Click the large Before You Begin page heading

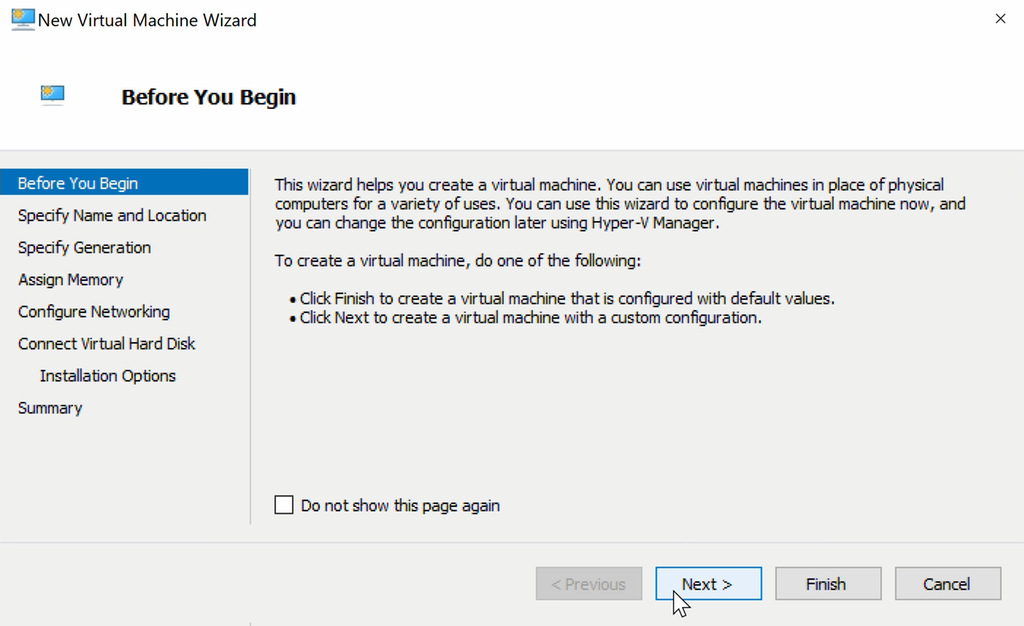click(x=208, y=97)
